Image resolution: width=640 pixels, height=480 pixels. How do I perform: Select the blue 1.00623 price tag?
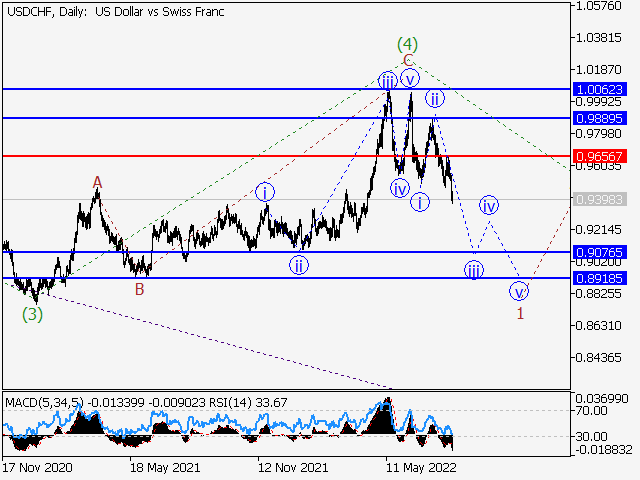point(600,89)
